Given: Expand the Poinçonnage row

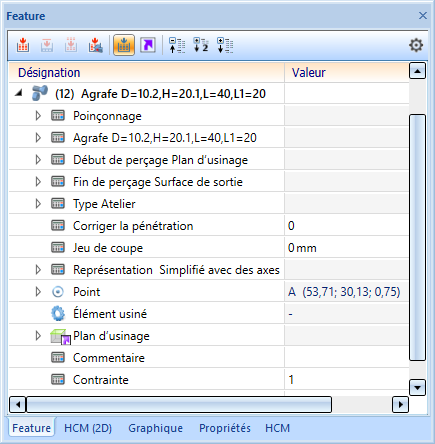Looking at the screenshot, I should tap(38, 116).
